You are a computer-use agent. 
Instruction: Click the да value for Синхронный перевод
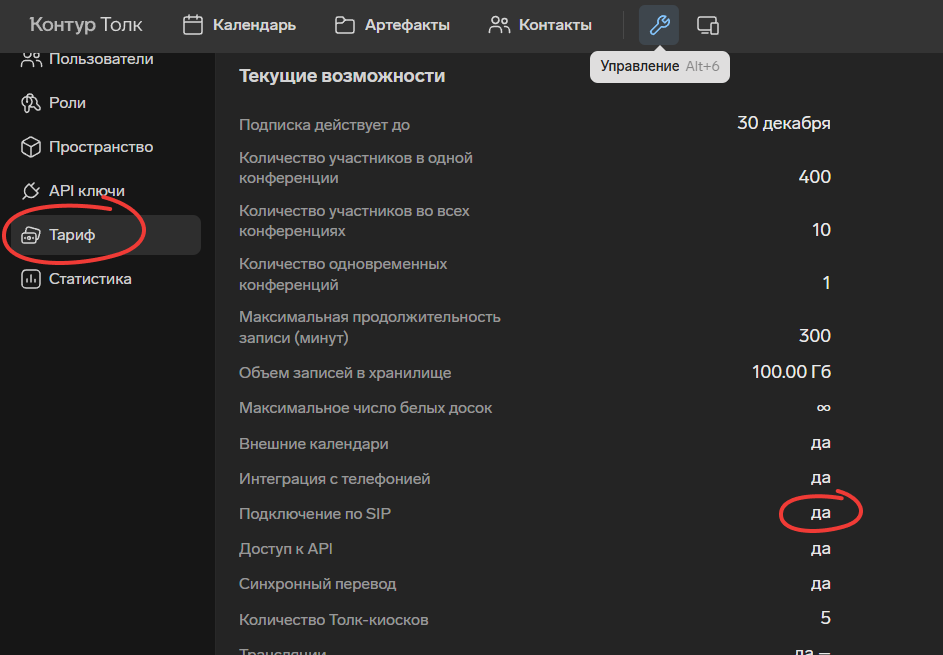click(x=820, y=583)
